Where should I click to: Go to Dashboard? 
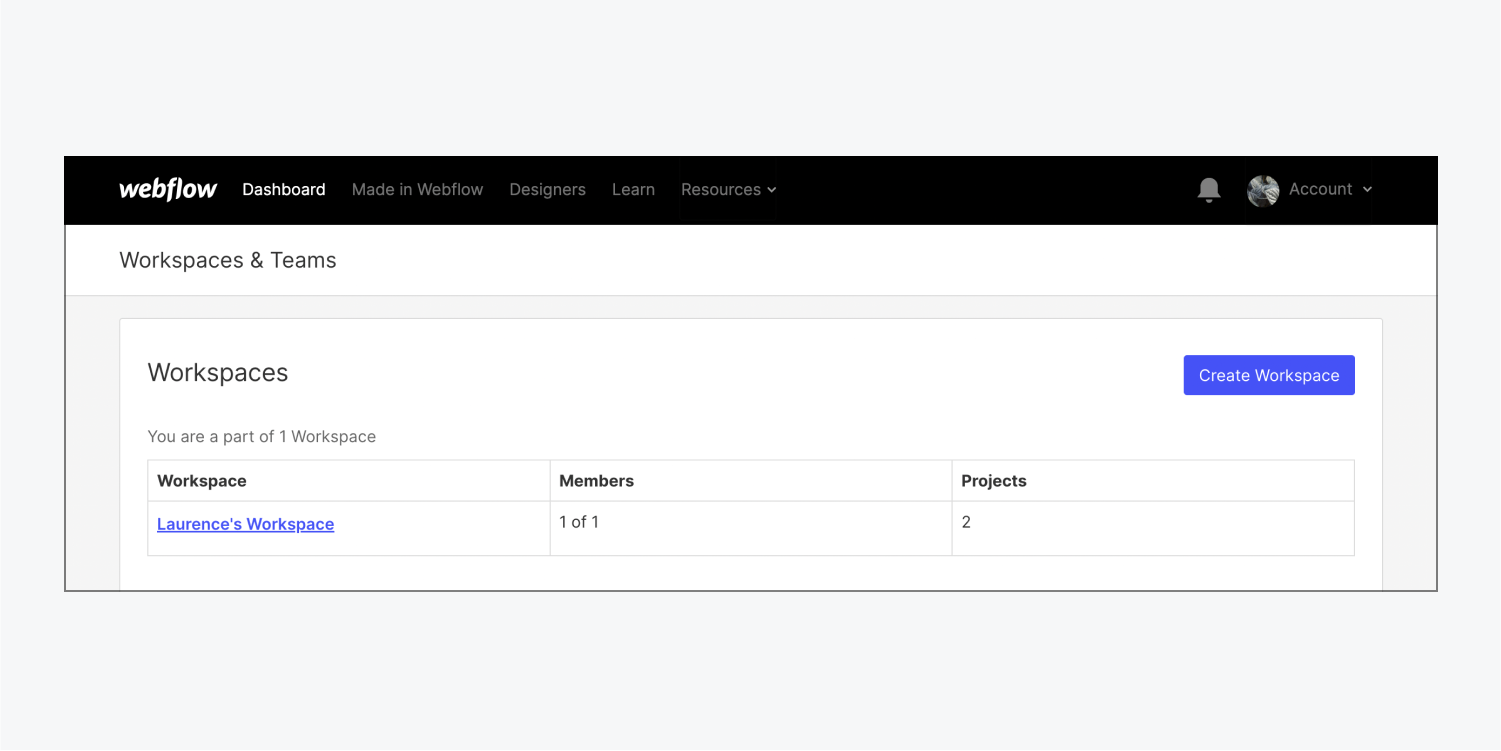pyautogui.click(x=284, y=189)
